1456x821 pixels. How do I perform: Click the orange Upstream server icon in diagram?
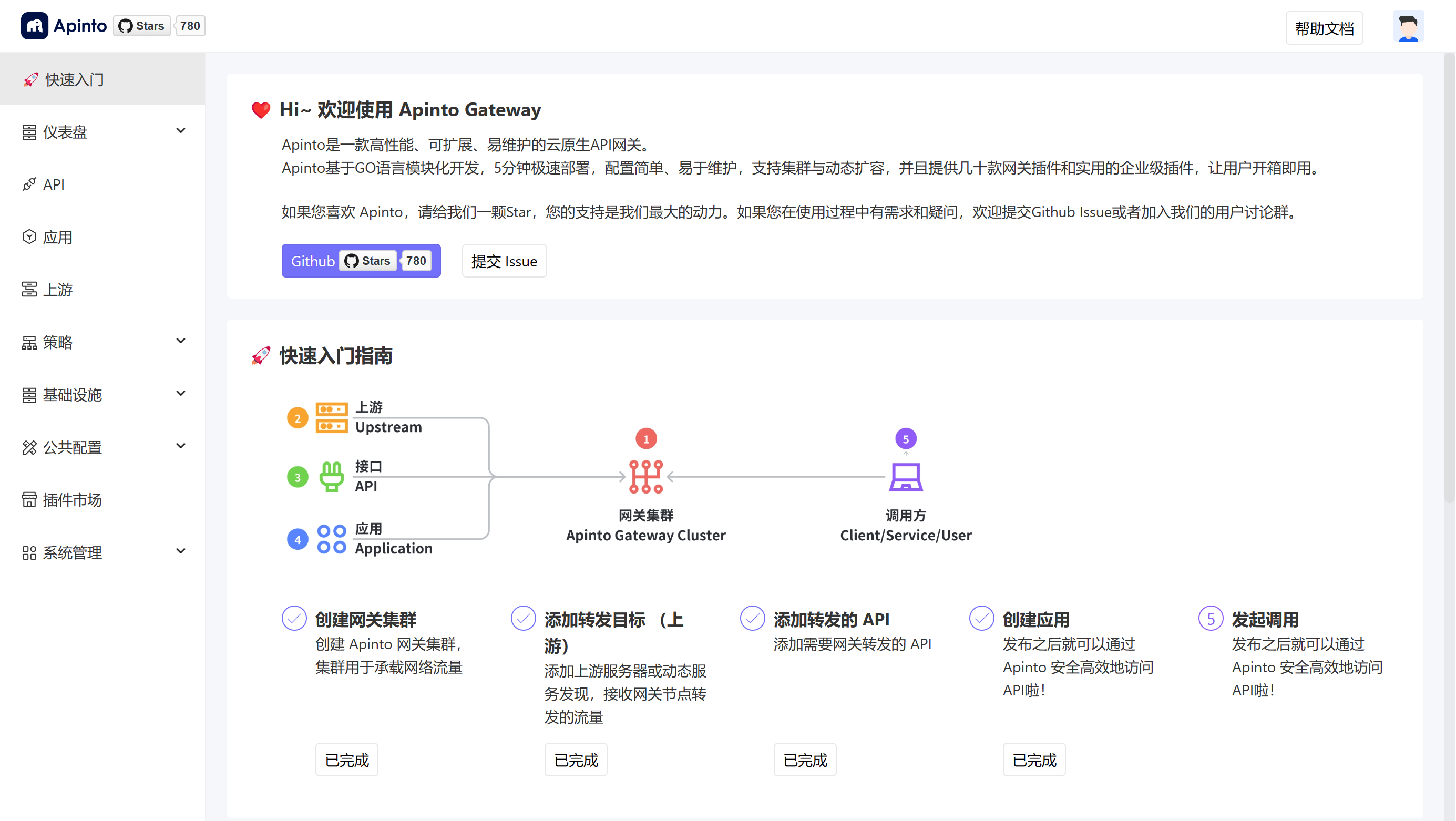[x=332, y=417]
